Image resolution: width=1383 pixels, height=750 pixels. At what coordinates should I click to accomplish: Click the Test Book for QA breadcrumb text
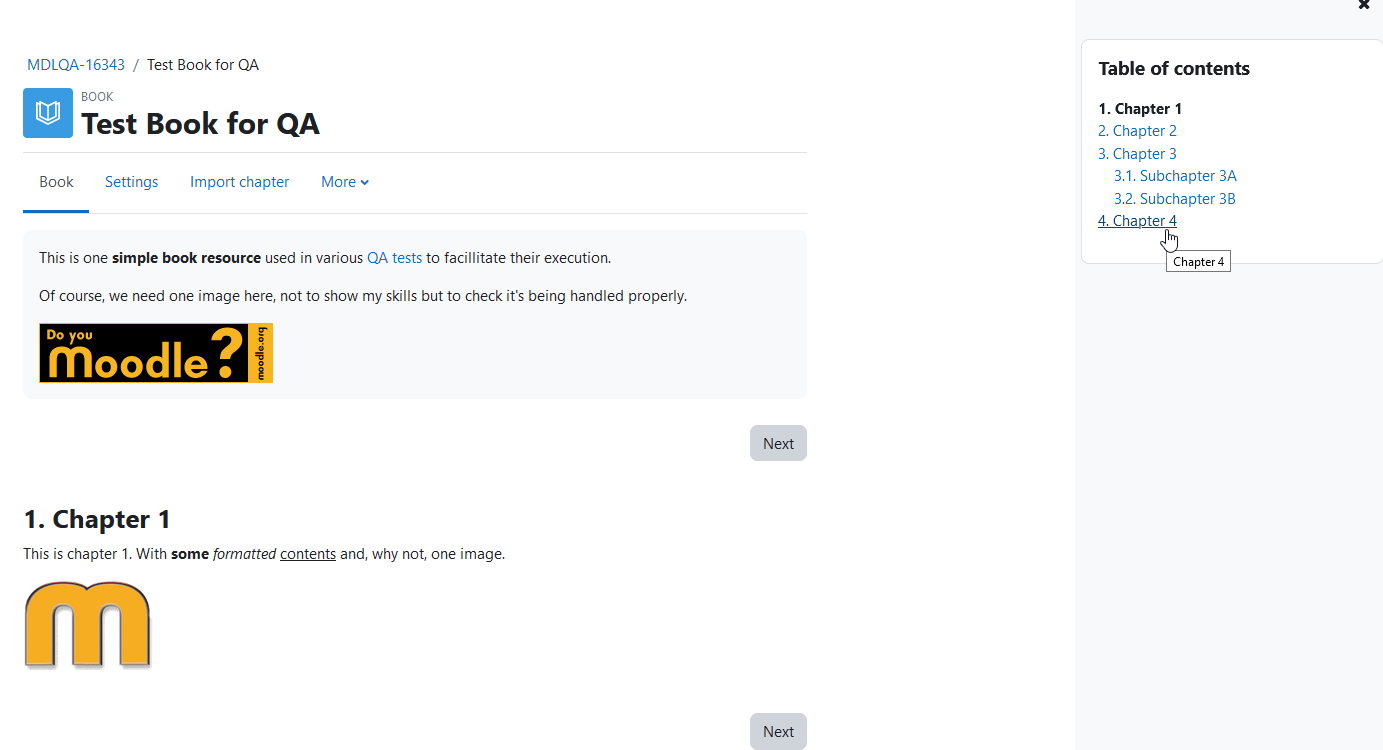[203, 65]
